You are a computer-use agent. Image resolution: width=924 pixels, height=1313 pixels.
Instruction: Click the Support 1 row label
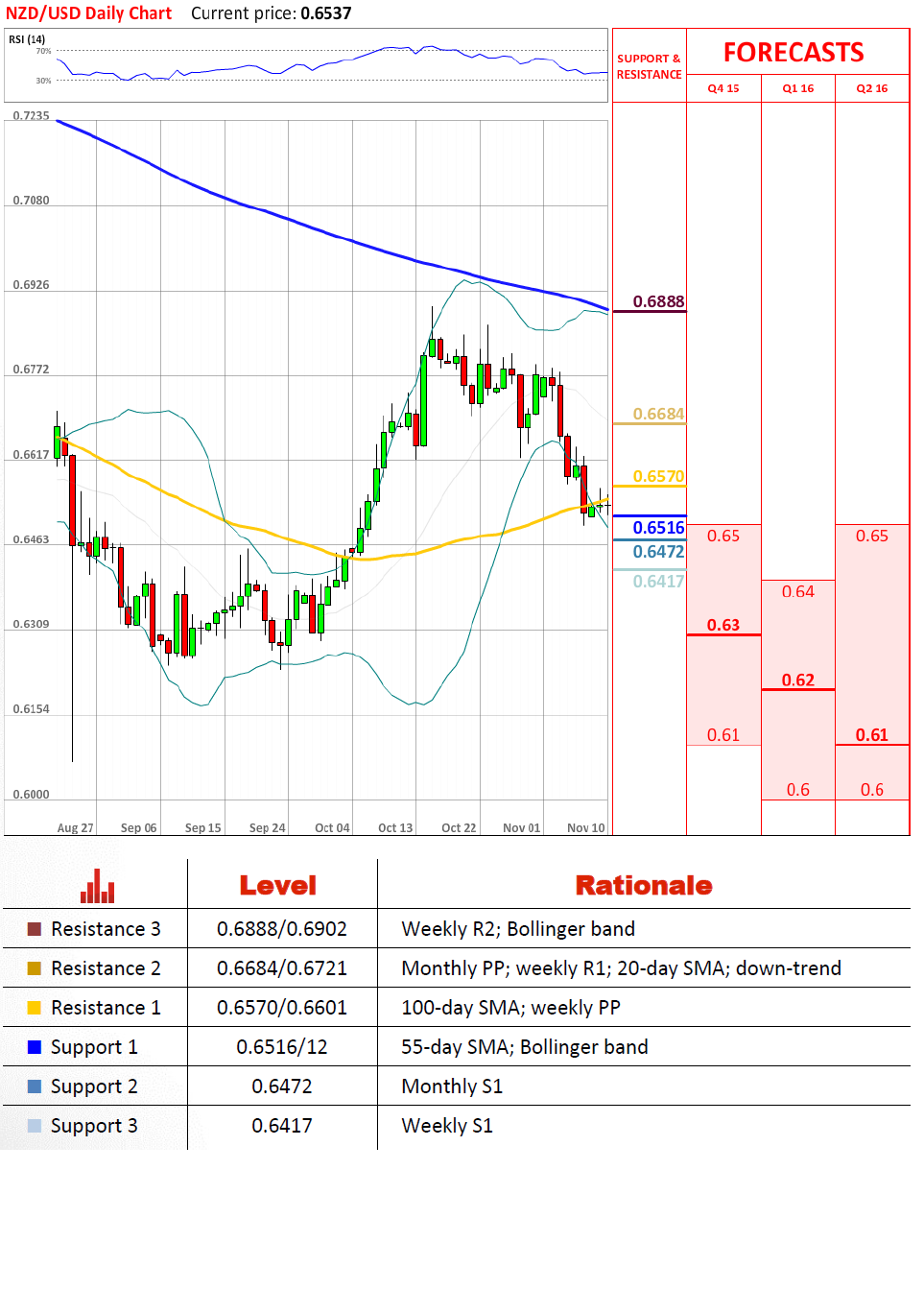point(94,1048)
